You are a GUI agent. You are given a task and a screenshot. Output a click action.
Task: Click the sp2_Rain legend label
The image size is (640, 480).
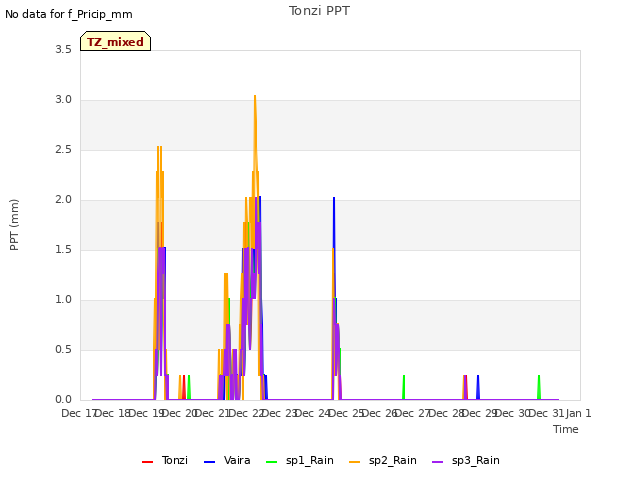tap(393, 461)
